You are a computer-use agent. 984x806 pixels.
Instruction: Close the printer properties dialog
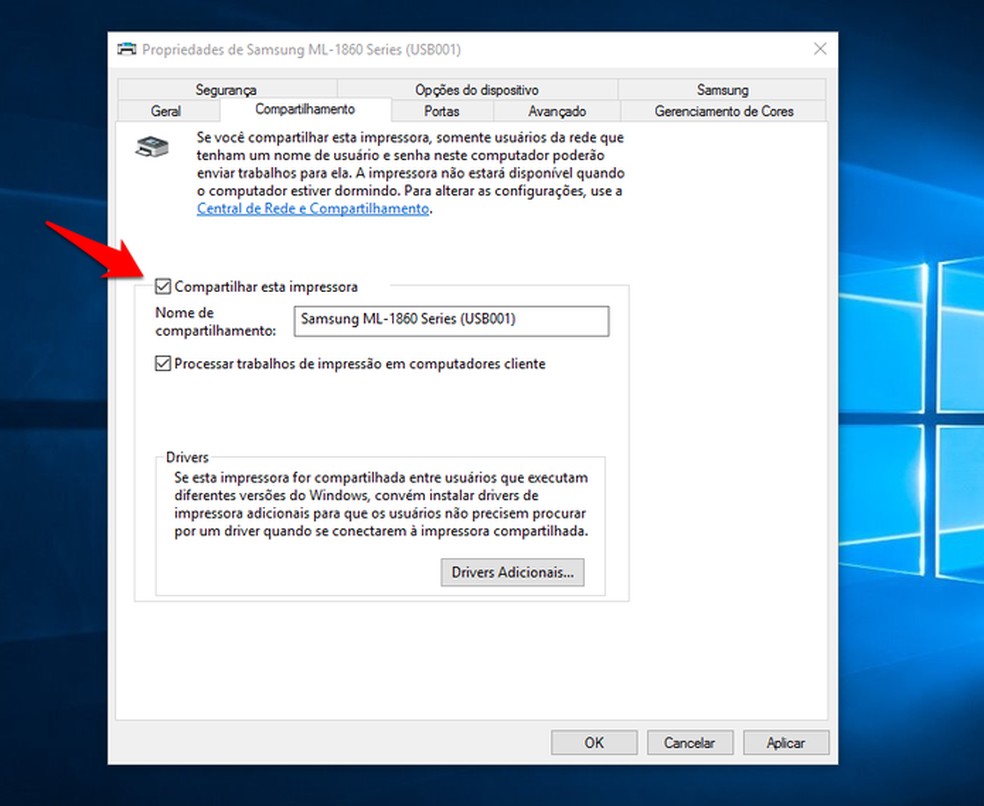(820, 49)
